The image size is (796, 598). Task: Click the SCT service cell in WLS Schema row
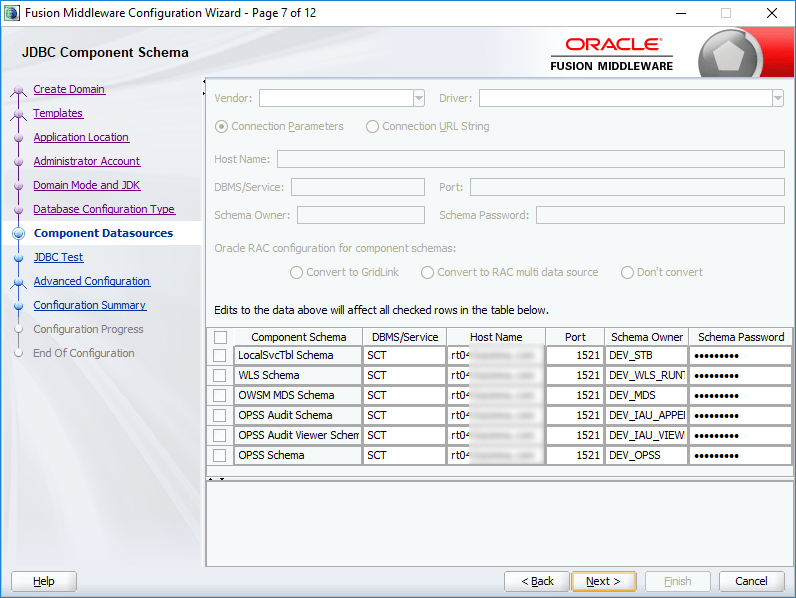coord(405,376)
